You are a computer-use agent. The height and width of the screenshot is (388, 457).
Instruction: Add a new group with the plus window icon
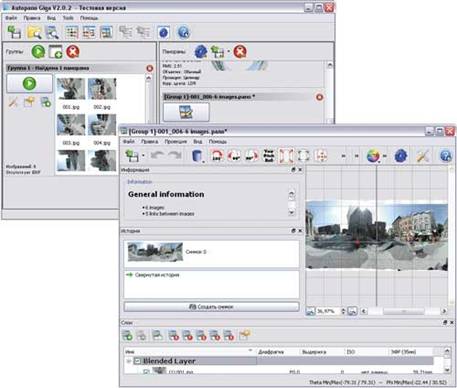pos(55,52)
